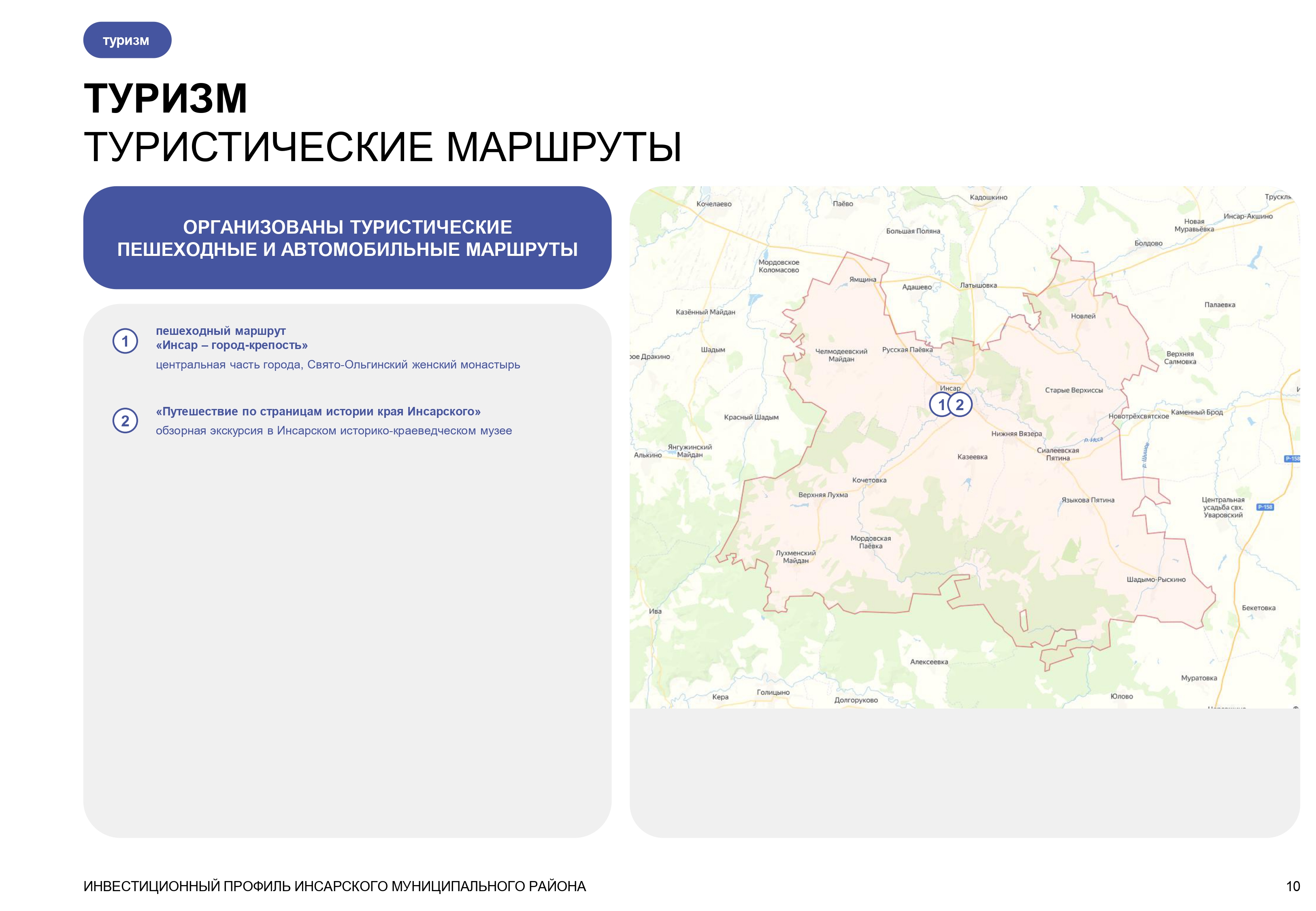The height and width of the screenshot is (911, 1316).
Task: Click the blue banner «ОРГАНИЗОВАНЫ ТУРИСТИЧЕСКИЕ ПЕШЕХОДНЫЕ И АВТОМОБИЛЬНЫЕ МАРШРУТЫ»
Action: click(347, 237)
